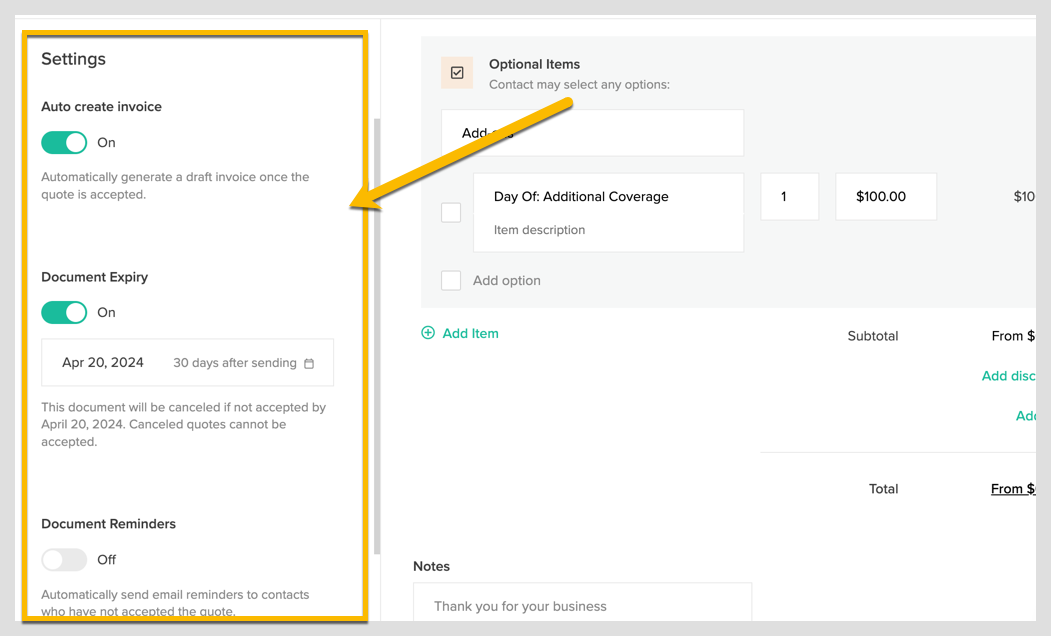The width and height of the screenshot is (1051, 636).
Task: Click the underlined Total From amount
Action: point(1012,489)
